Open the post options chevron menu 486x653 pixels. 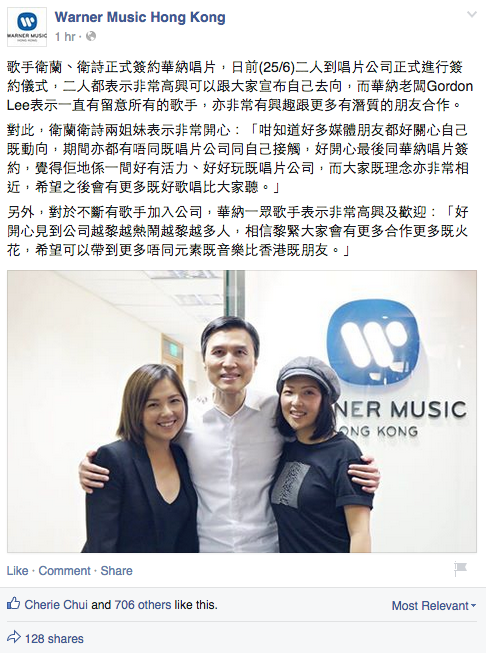(471, 15)
